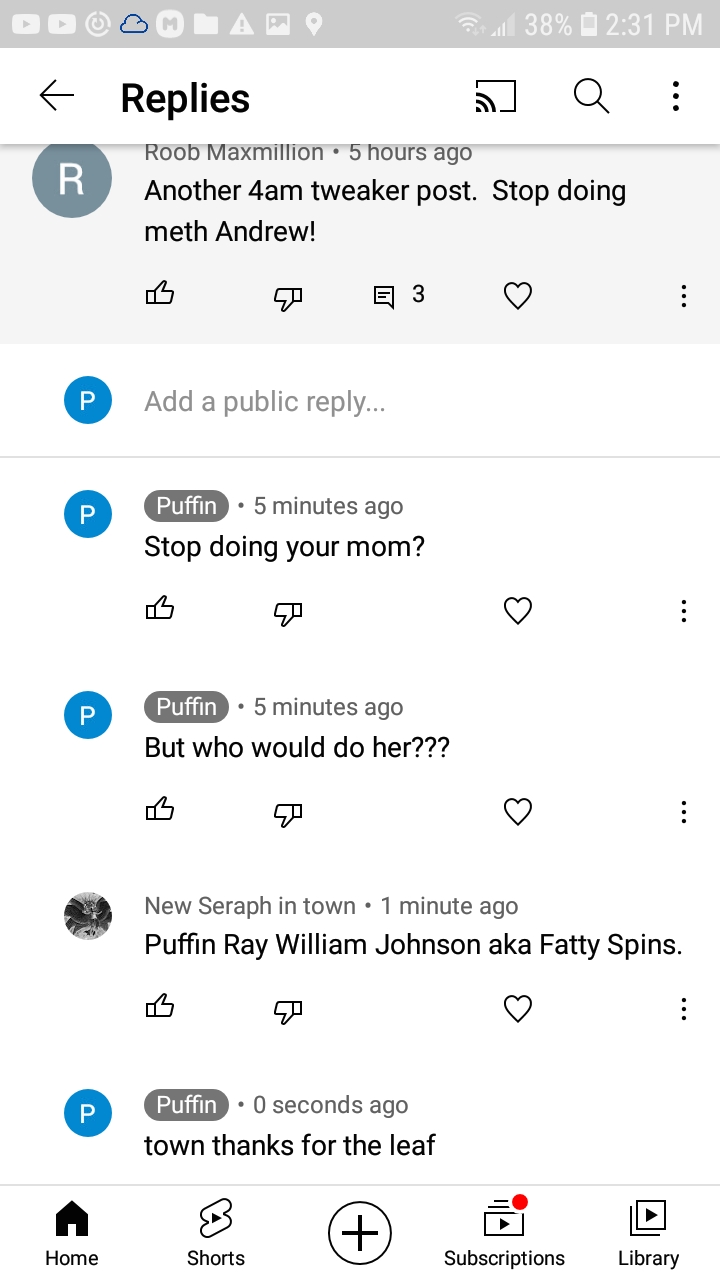Like Roob Maxmillion's comment with thumbs up
This screenshot has width=720, height=1280.
coord(160,294)
